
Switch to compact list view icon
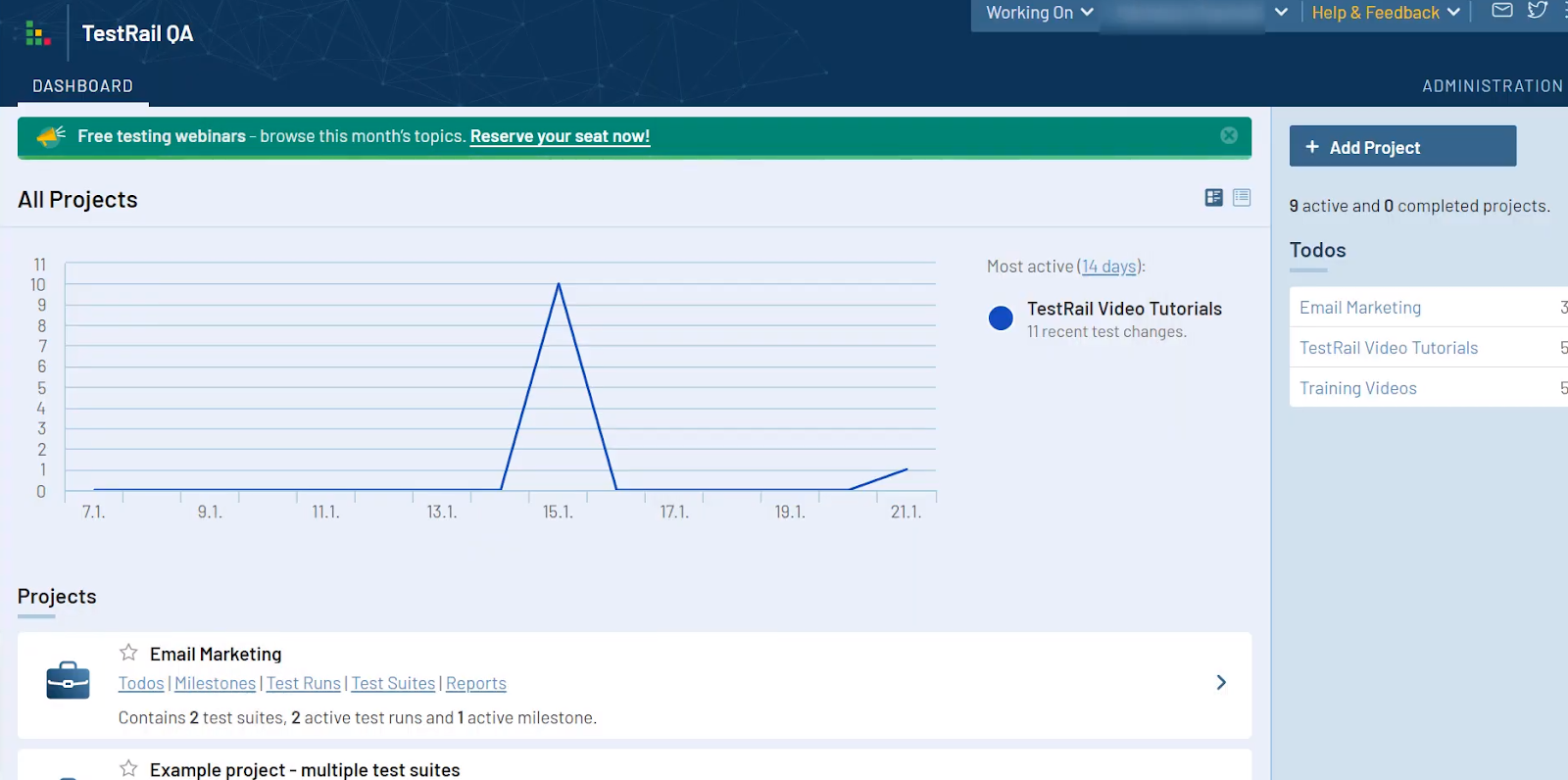click(1242, 198)
